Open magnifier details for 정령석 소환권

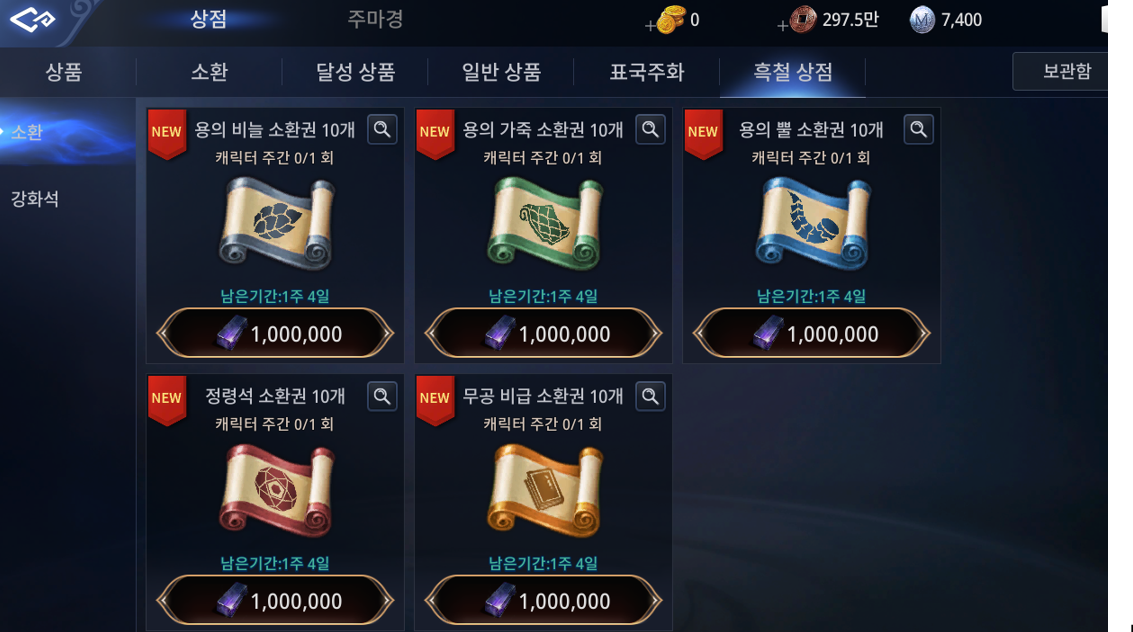coord(382,397)
